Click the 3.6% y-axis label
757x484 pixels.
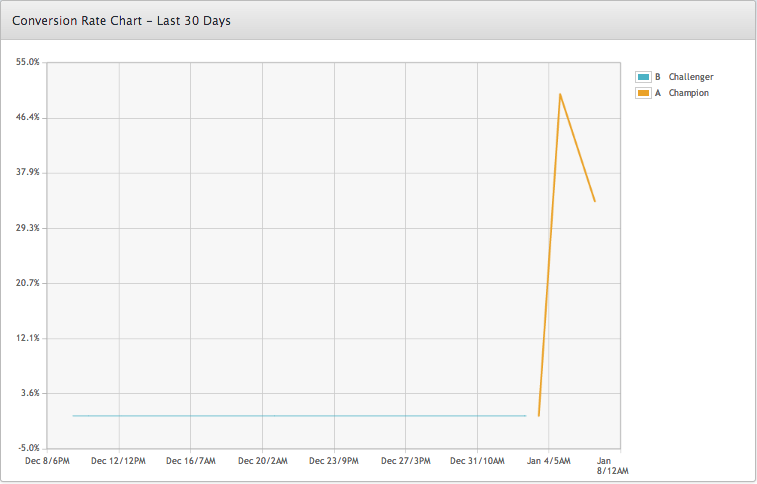point(29,393)
